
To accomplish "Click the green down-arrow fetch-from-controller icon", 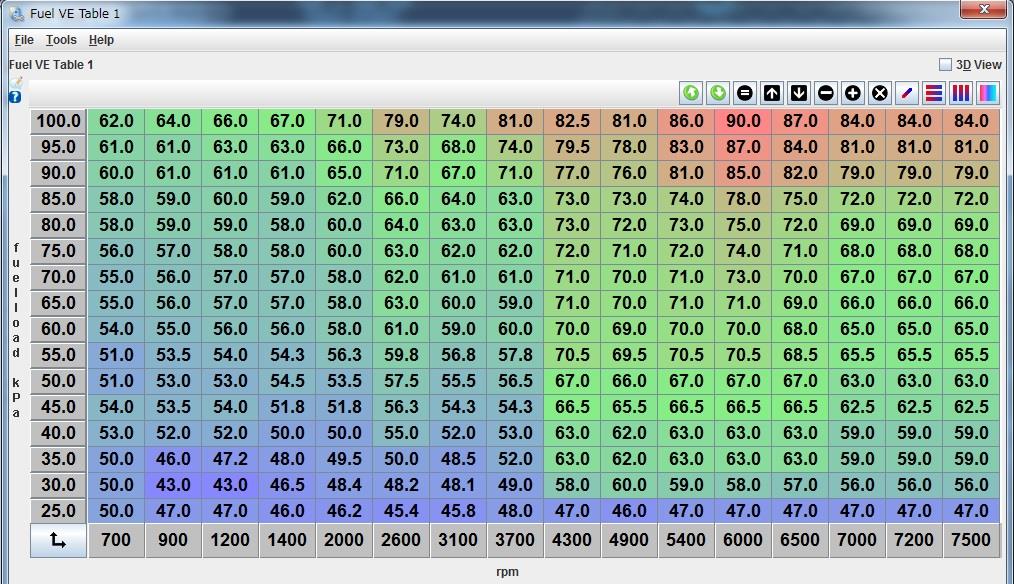I will [718, 93].
